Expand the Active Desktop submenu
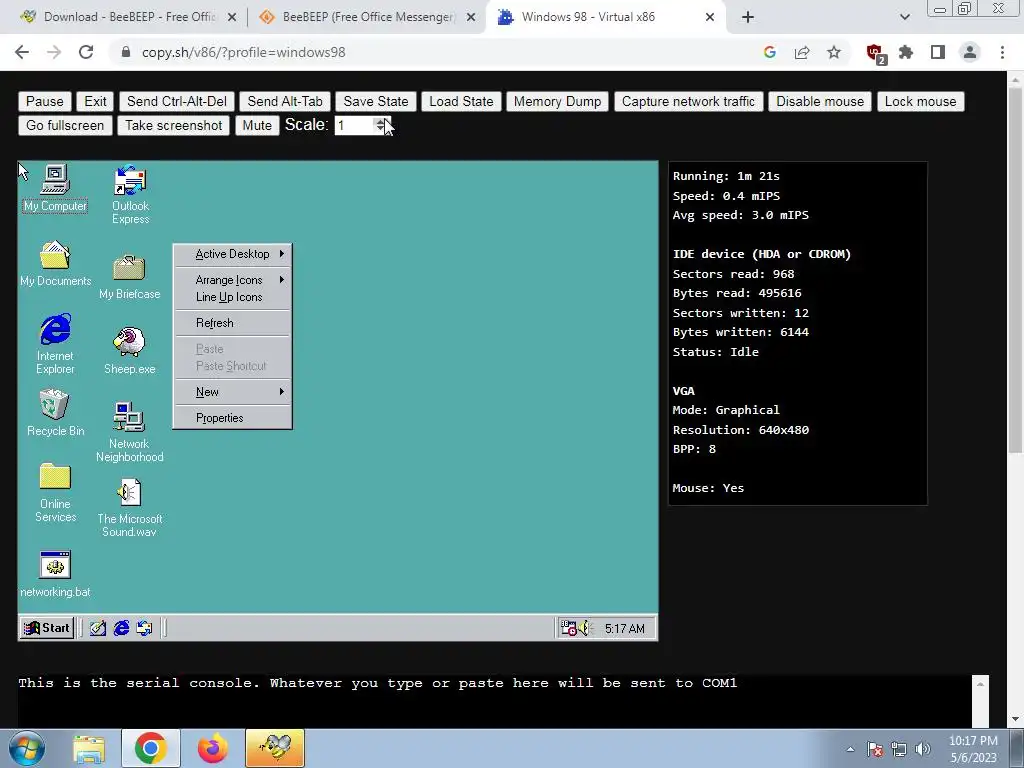Viewport: 1024px width, 768px height. 232,254
